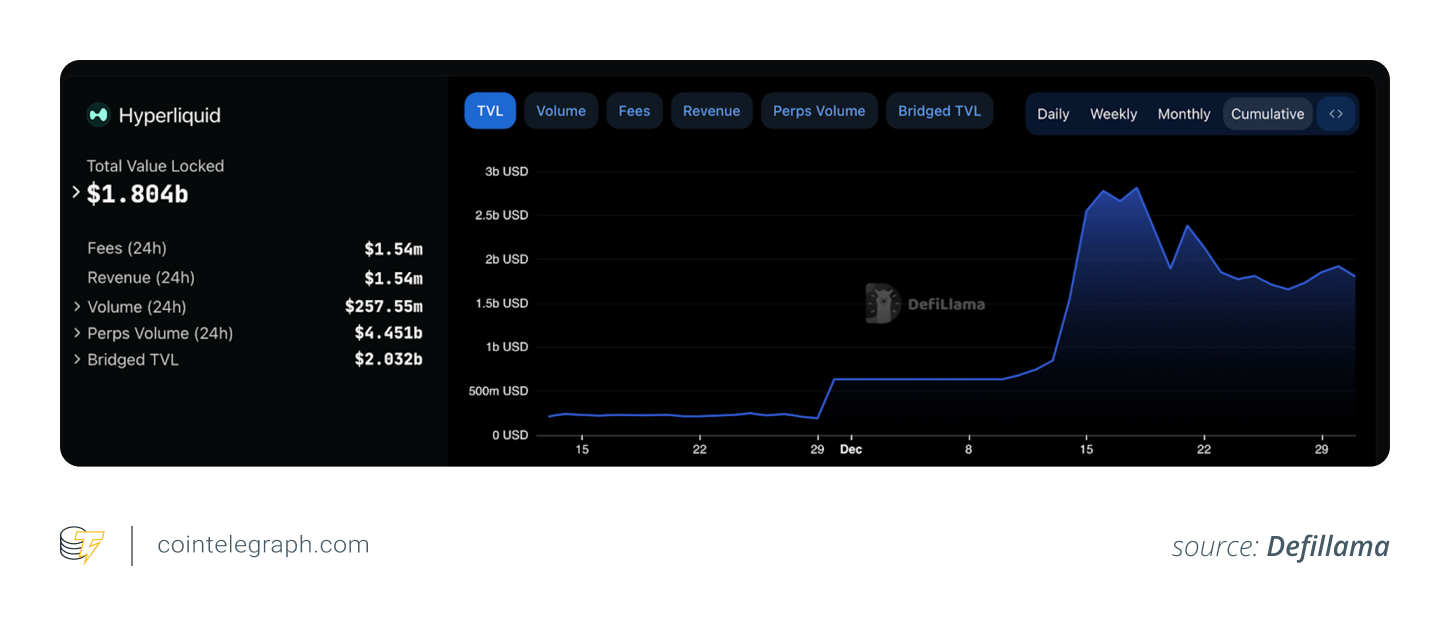Click the DefiLlama watermark logo

point(883,303)
